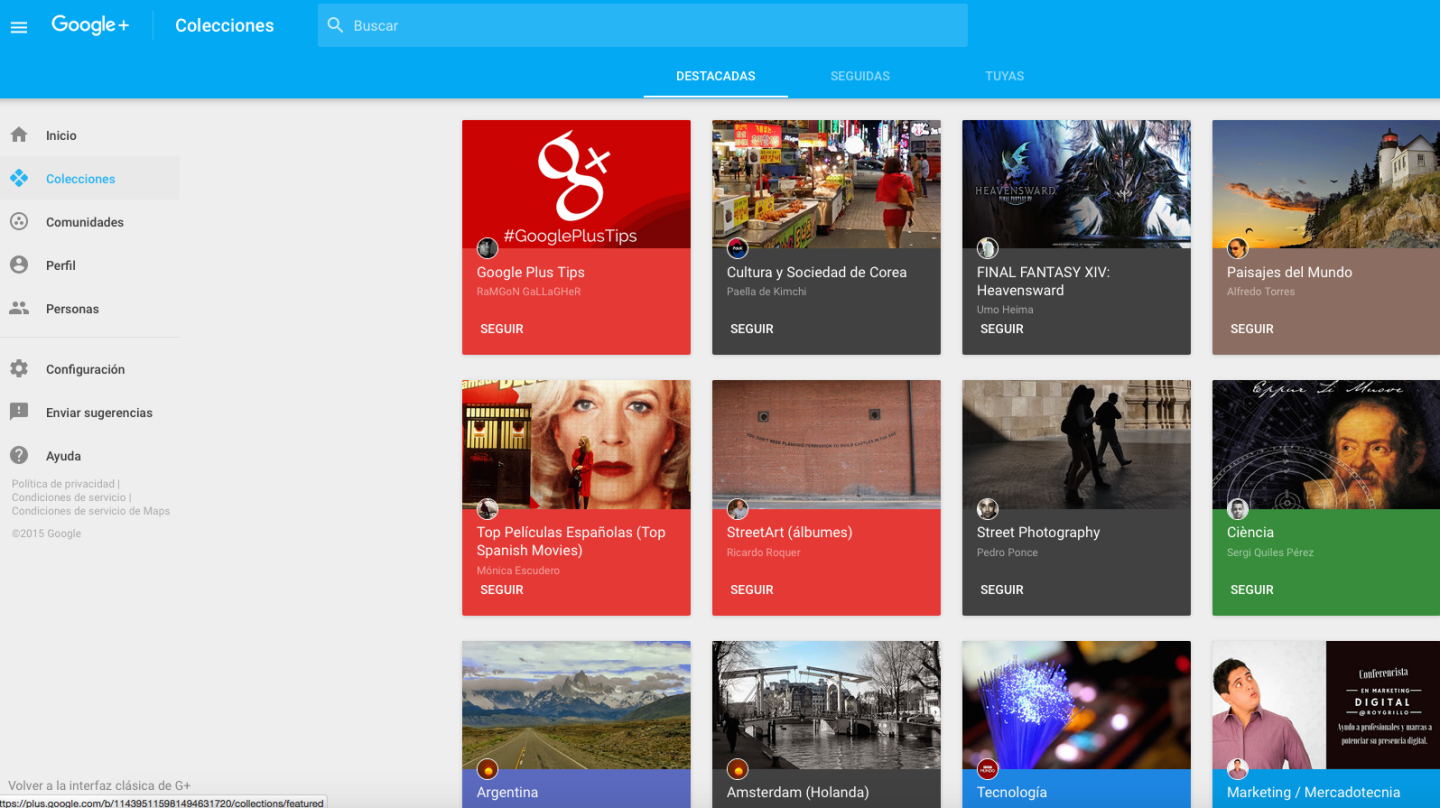
Task: Follow the Street Photography collection
Action: [x=1002, y=589]
